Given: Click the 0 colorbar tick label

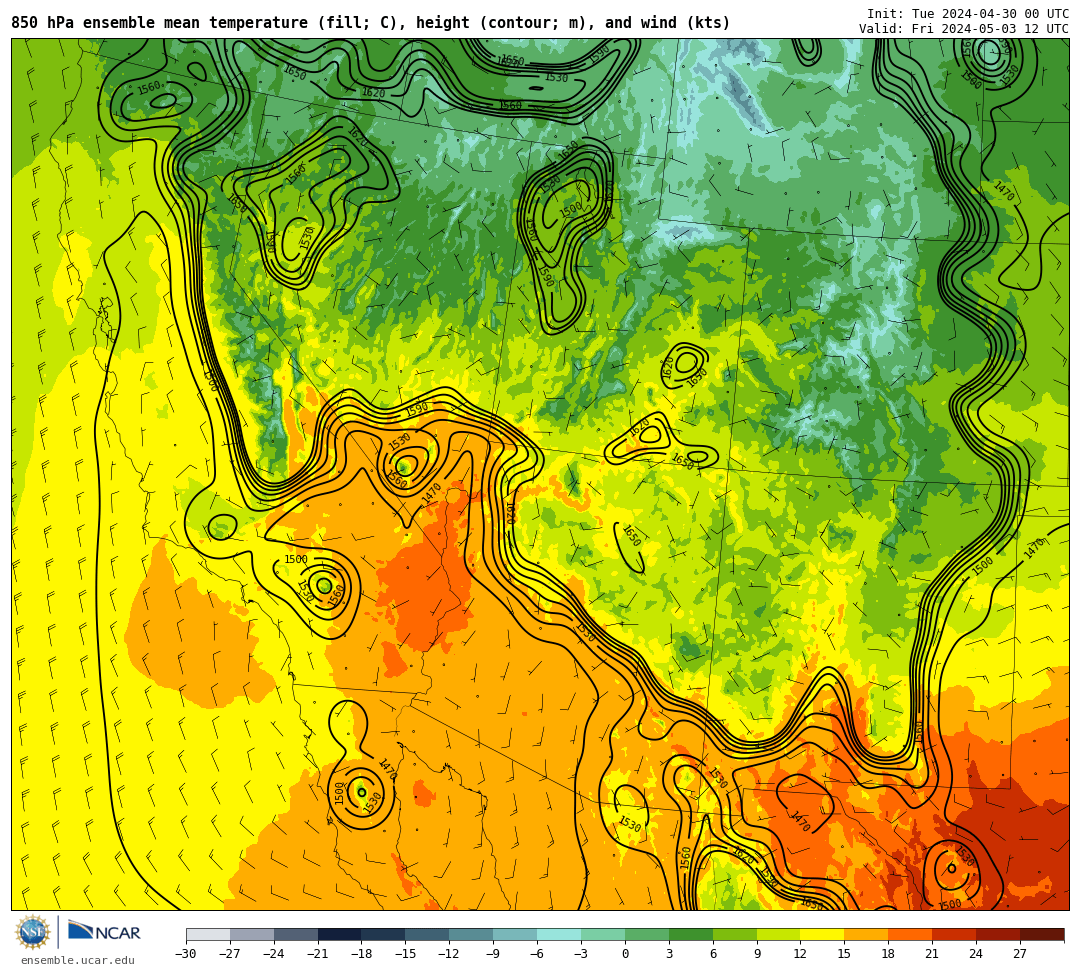Looking at the screenshot, I should [x=625, y=954].
